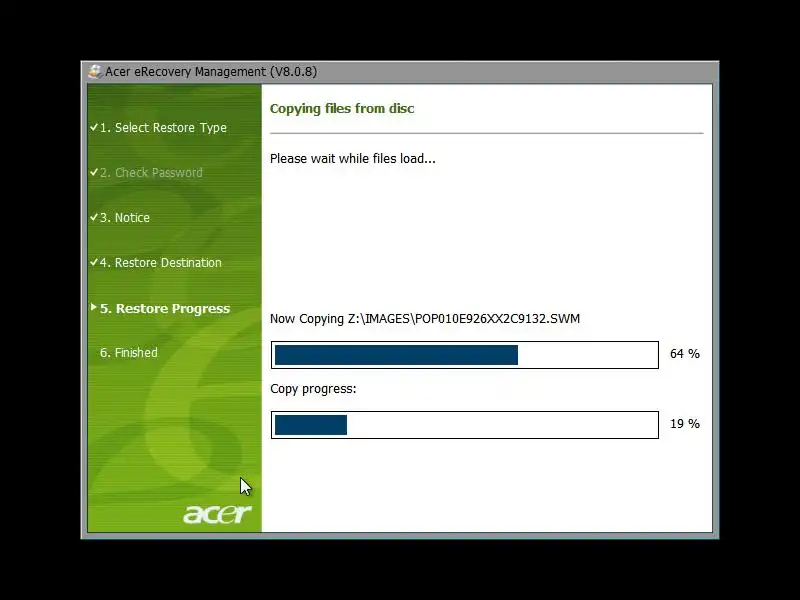Viewport: 800px width, 600px height.
Task: Click checkmark beside Notice step
Action: pyautogui.click(x=94, y=217)
